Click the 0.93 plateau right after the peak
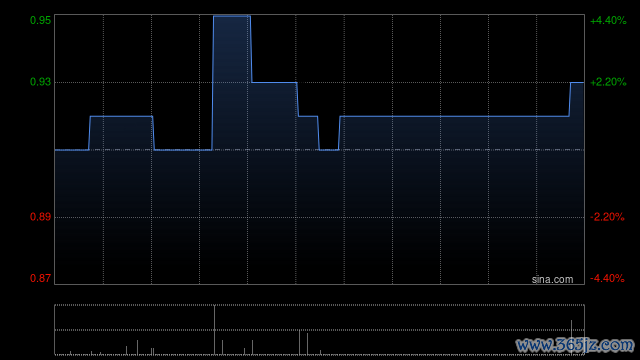 click(274, 82)
